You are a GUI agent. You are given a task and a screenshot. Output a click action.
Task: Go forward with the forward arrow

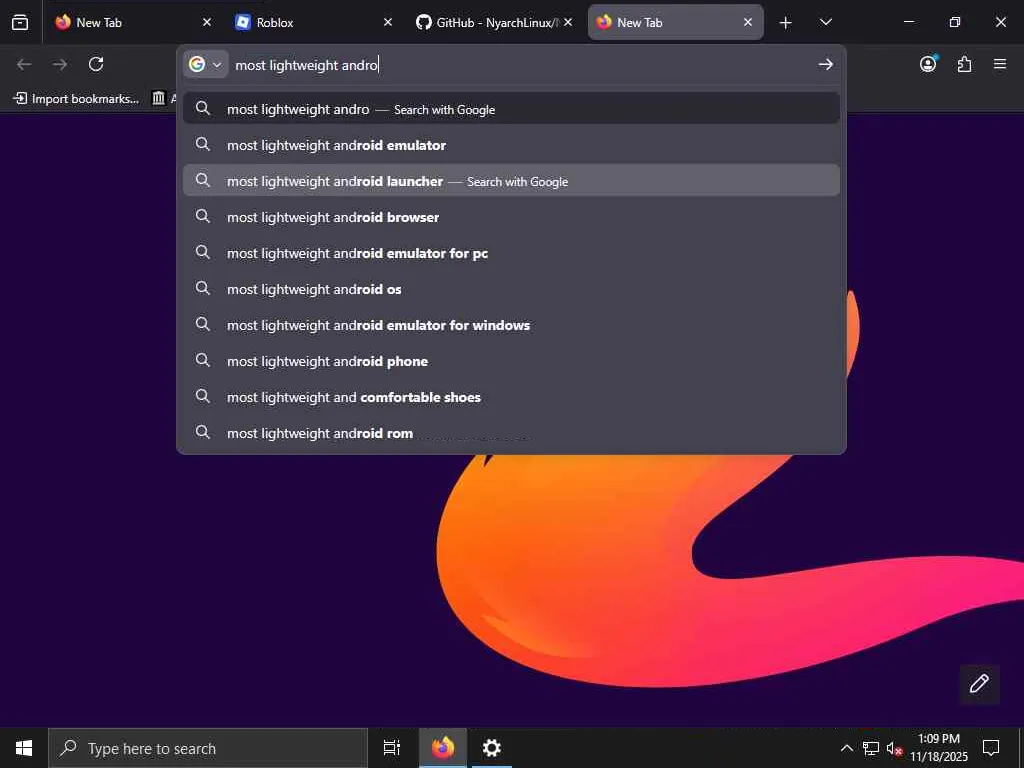click(60, 64)
